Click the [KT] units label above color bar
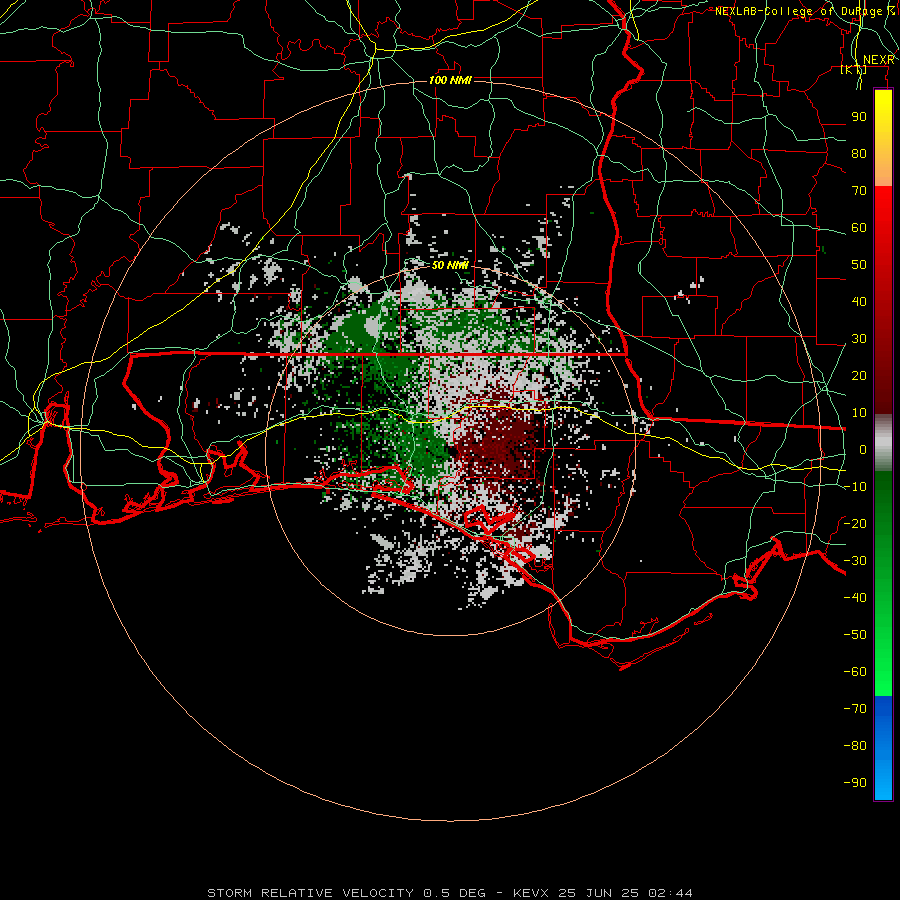This screenshot has width=900, height=900. 854,70
